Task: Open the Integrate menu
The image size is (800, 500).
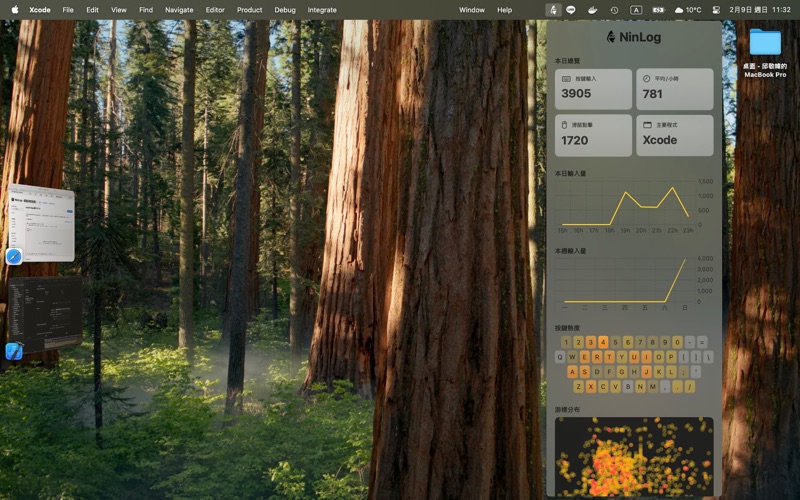Action: point(322,10)
